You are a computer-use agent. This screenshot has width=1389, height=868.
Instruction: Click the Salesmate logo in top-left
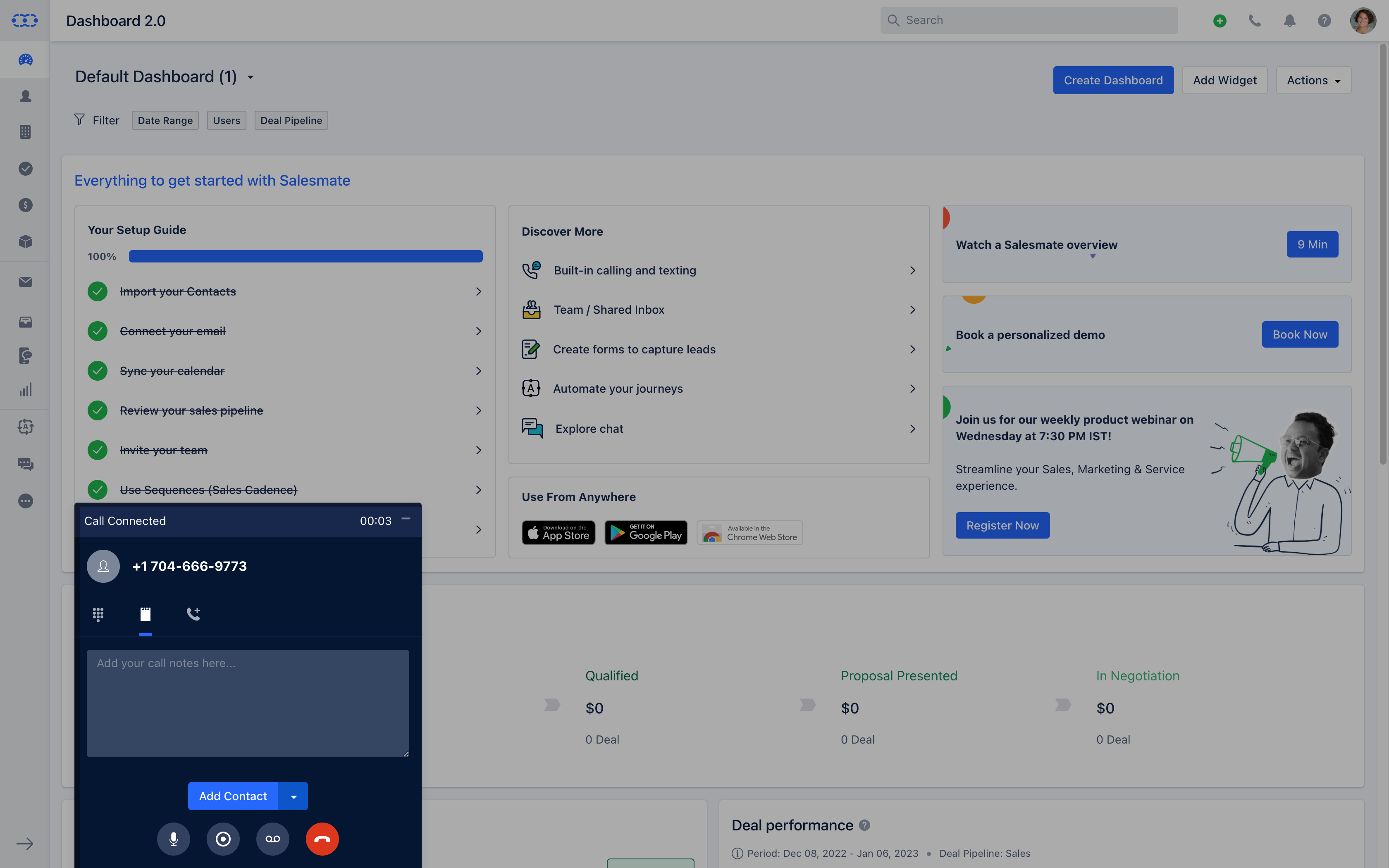25,21
